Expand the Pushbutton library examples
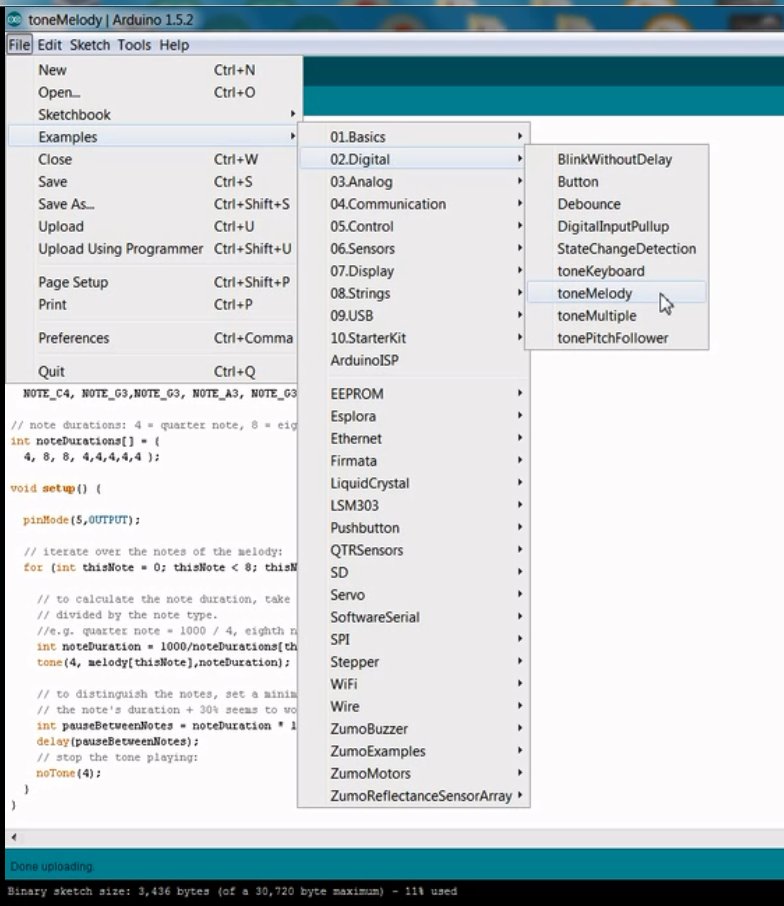Viewport: 784px width, 906px height. coord(414,528)
